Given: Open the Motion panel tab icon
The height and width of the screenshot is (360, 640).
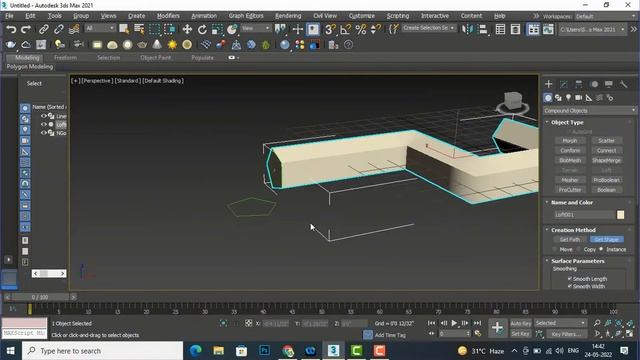Looking at the screenshot, I should 594,84.
